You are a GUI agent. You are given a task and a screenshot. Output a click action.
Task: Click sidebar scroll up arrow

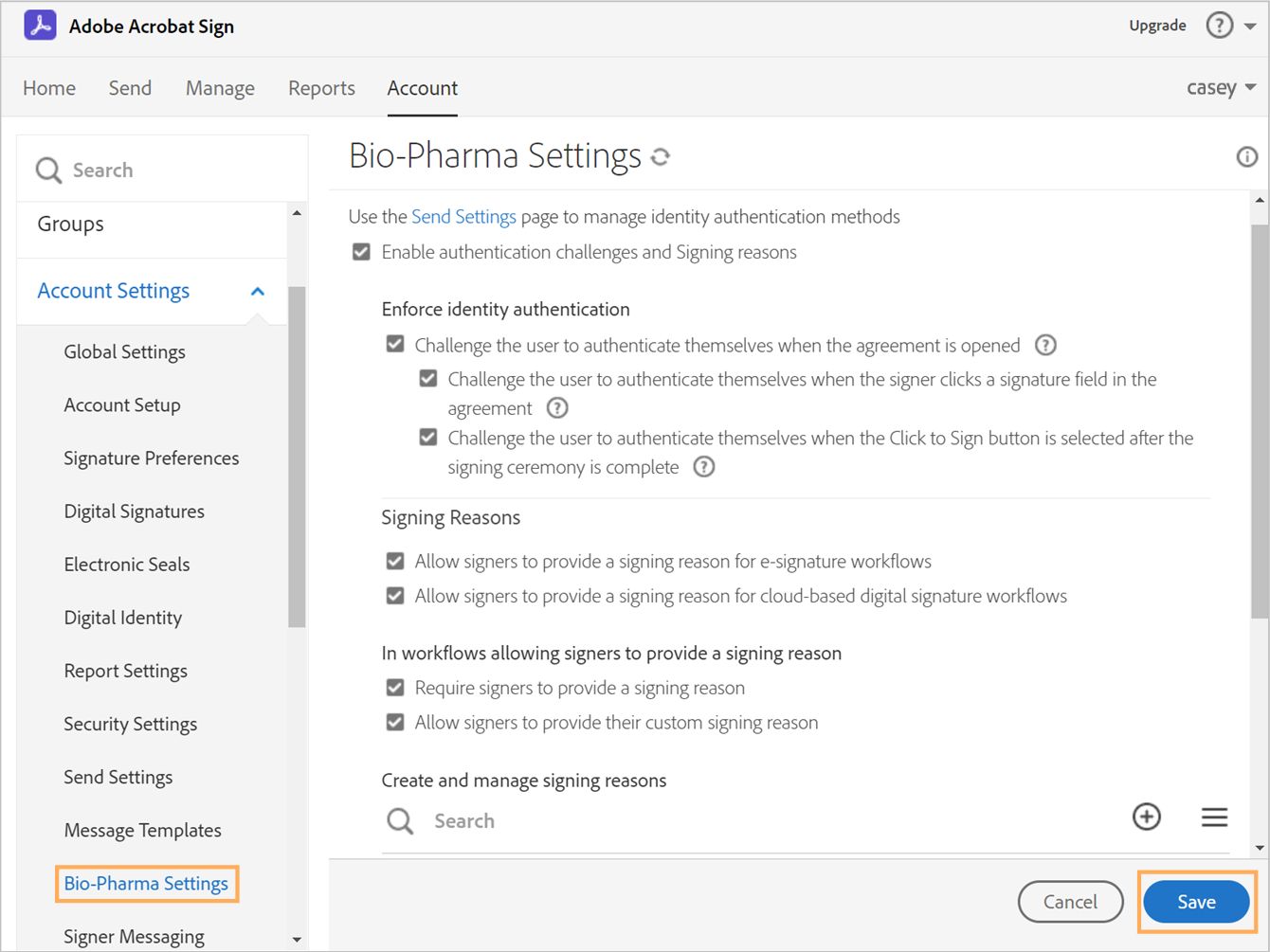pos(297,213)
